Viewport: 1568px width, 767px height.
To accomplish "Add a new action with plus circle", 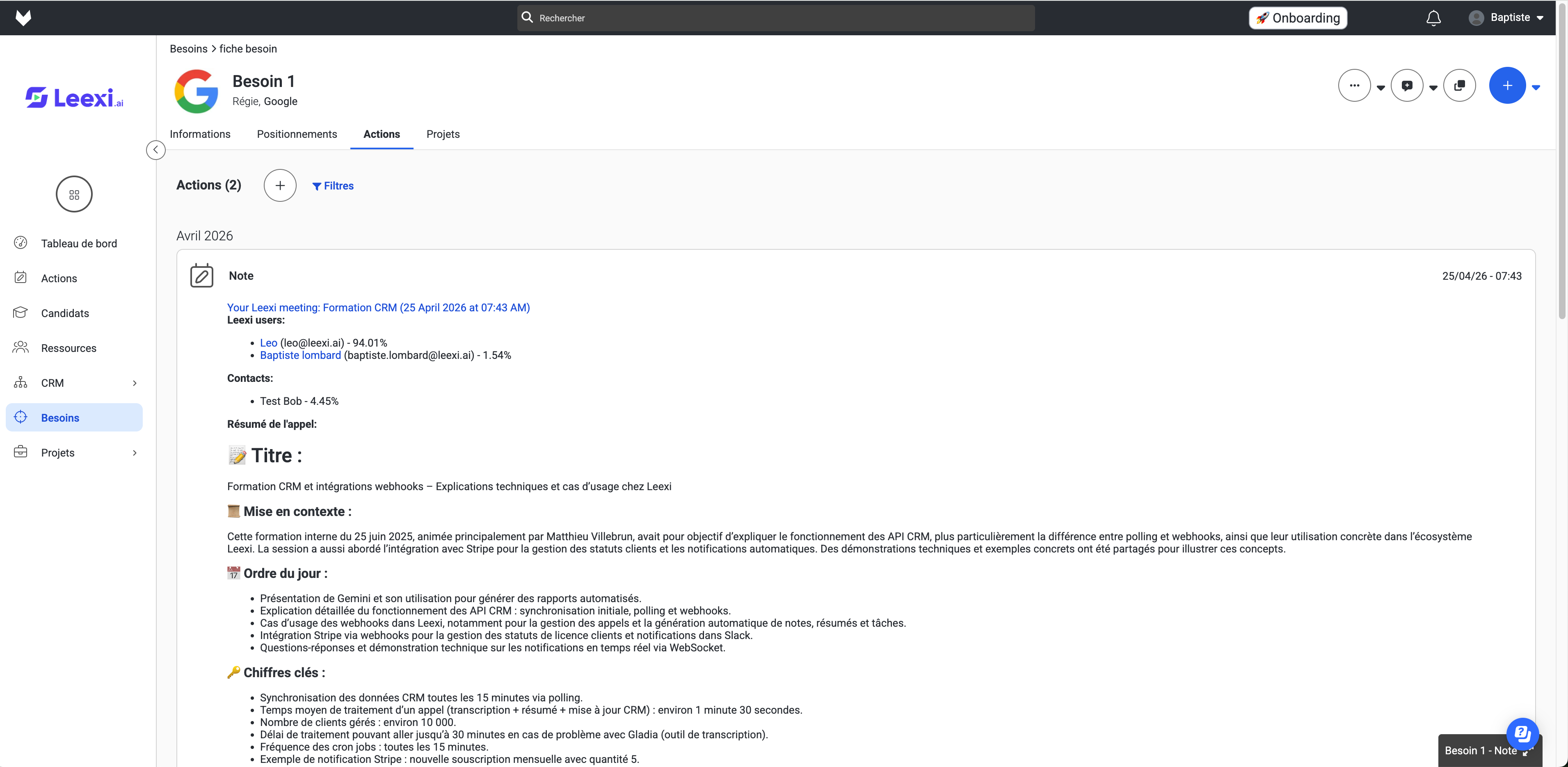I will (280, 186).
